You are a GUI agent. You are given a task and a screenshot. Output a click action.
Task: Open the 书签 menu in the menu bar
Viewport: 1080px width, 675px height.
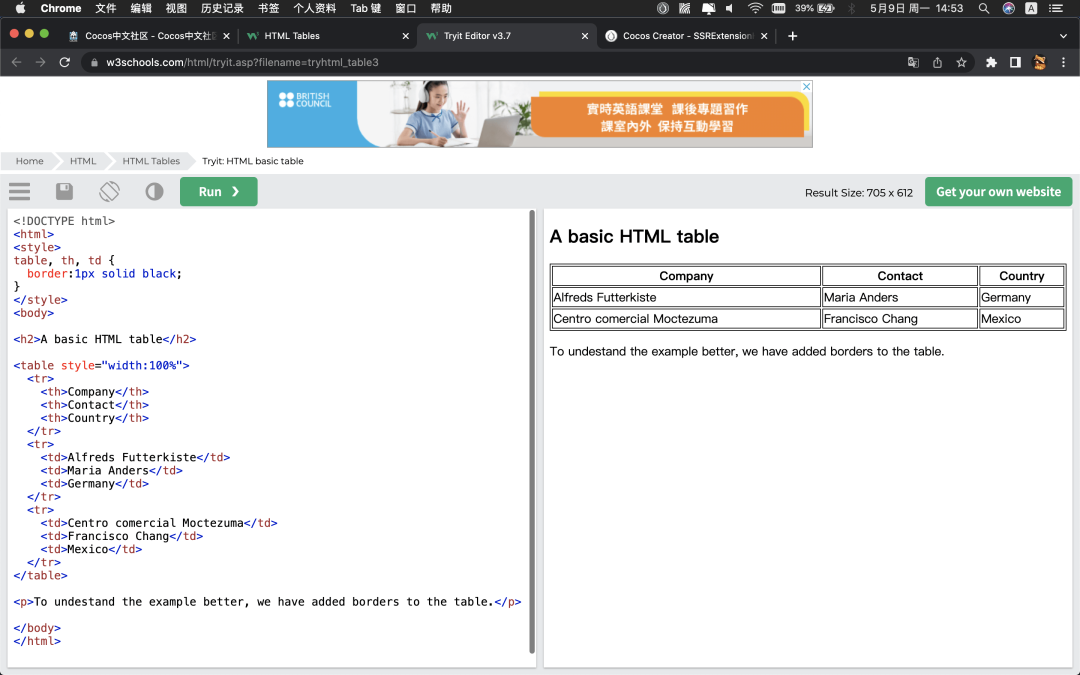click(x=268, y=8)
